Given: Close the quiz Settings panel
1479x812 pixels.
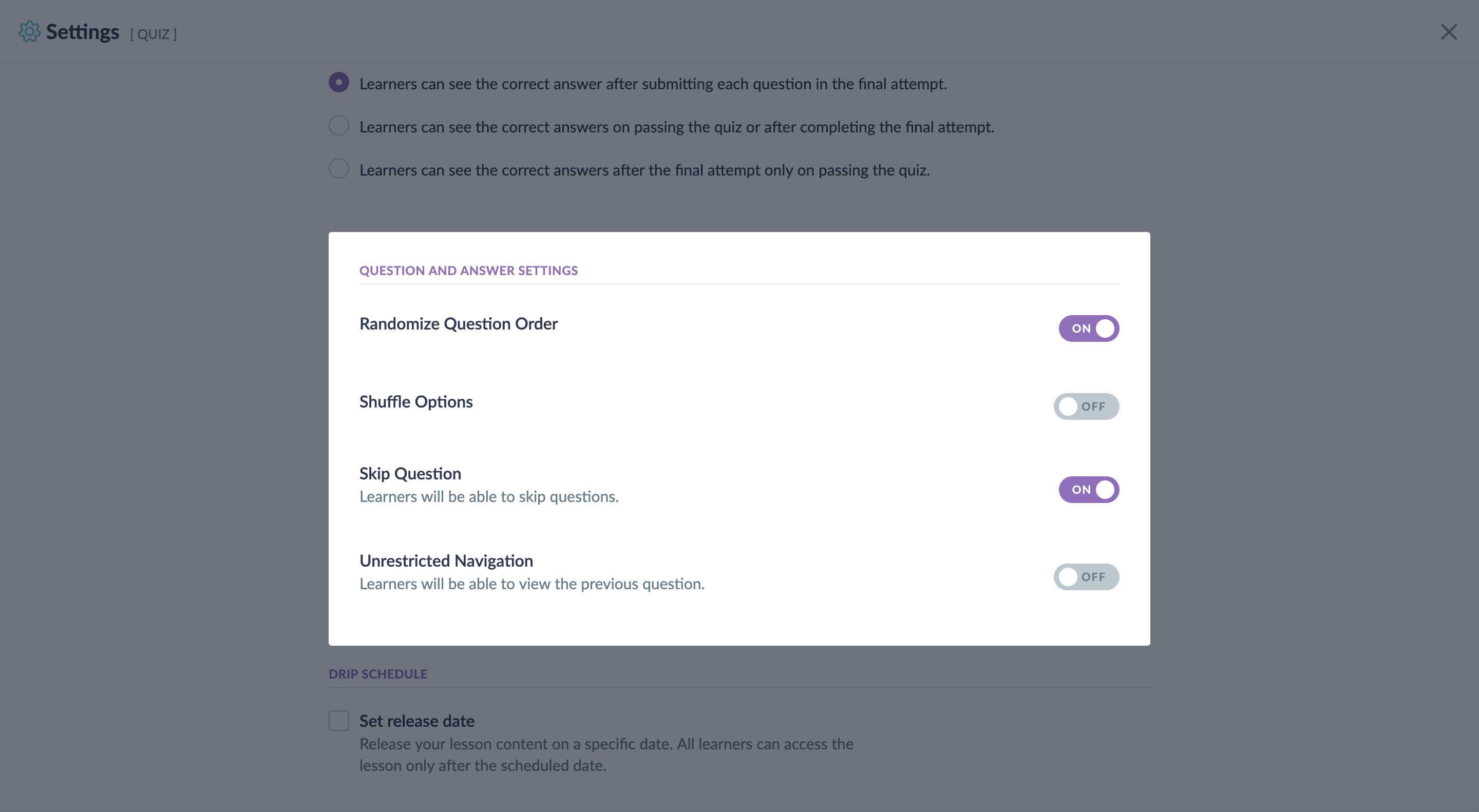Looking at the screenshot, I should click(1449, 32).
